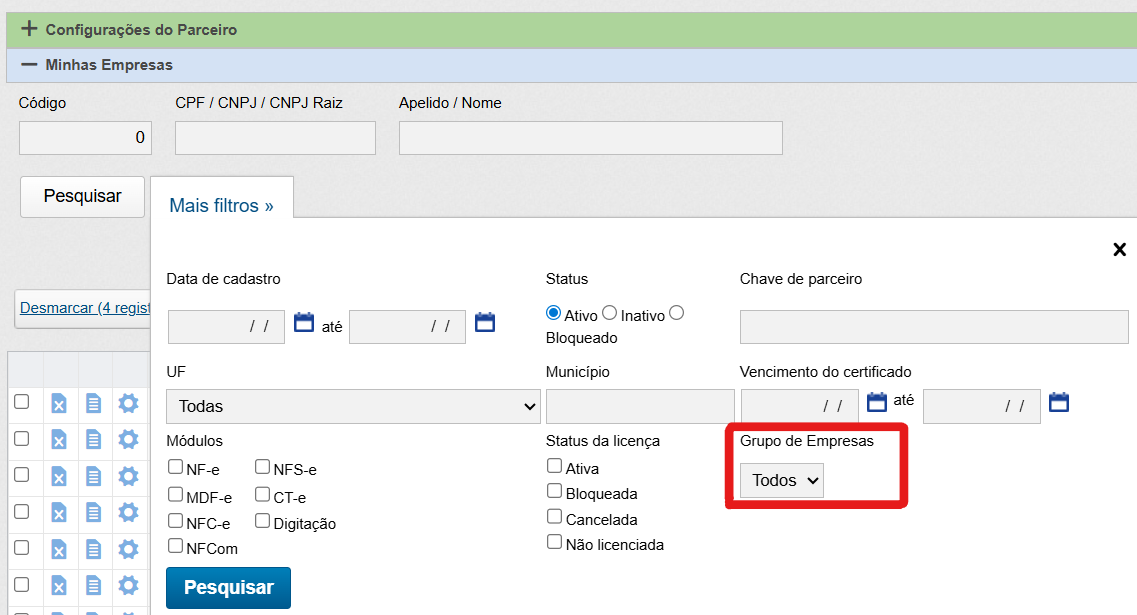Click the gear settings icon in first row
Image resolution: width=1137 pixels, height=615 pixels.
128,403
